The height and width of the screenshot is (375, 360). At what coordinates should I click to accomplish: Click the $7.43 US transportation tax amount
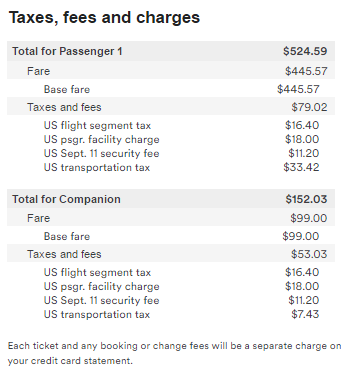pos(305,314)
